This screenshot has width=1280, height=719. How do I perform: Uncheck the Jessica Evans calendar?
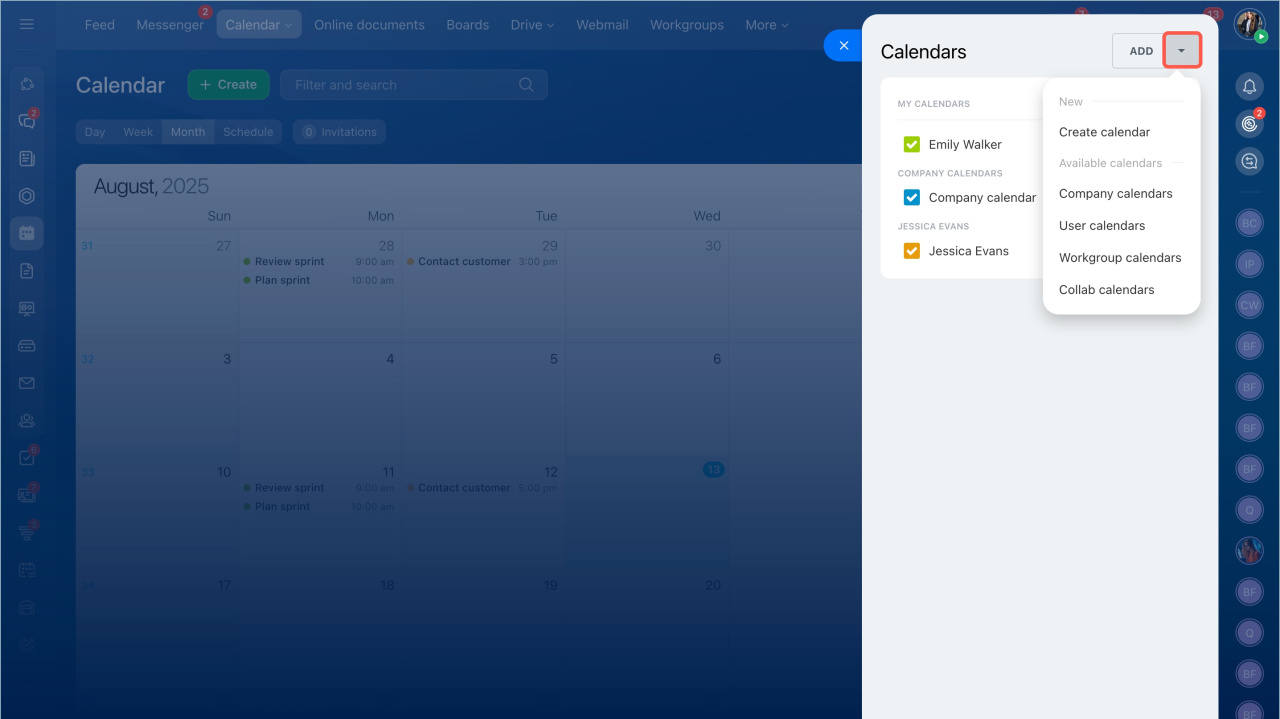[x=911, y=251]
